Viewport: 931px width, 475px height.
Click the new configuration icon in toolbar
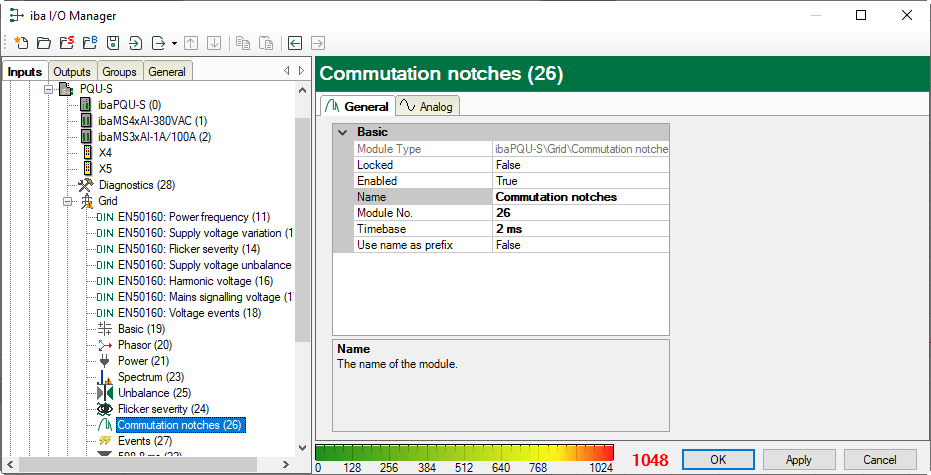click(20, 43)
